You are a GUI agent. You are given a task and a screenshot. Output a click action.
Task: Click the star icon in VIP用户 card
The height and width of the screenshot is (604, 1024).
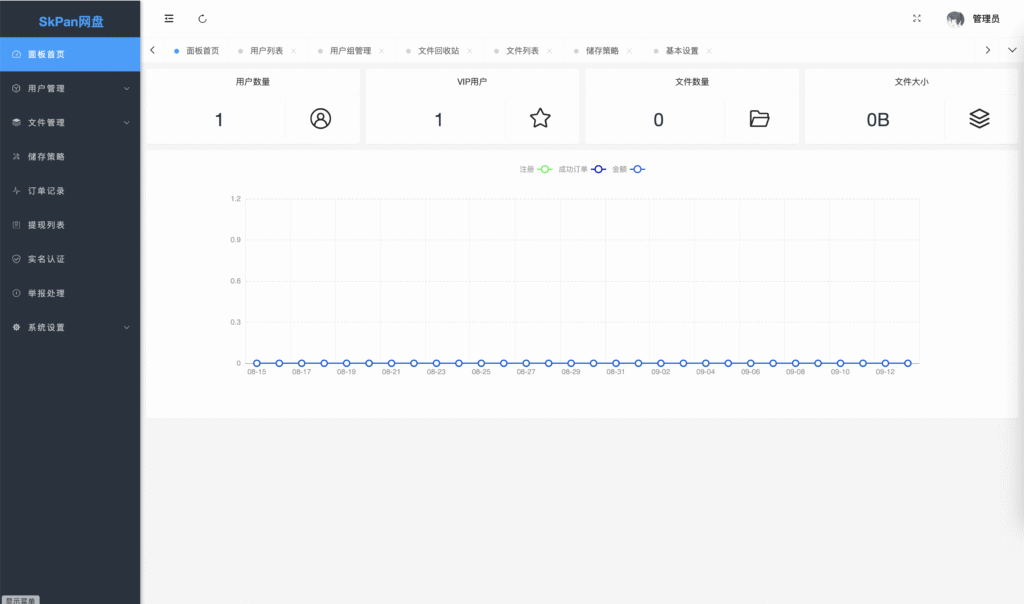pos(540,118)
